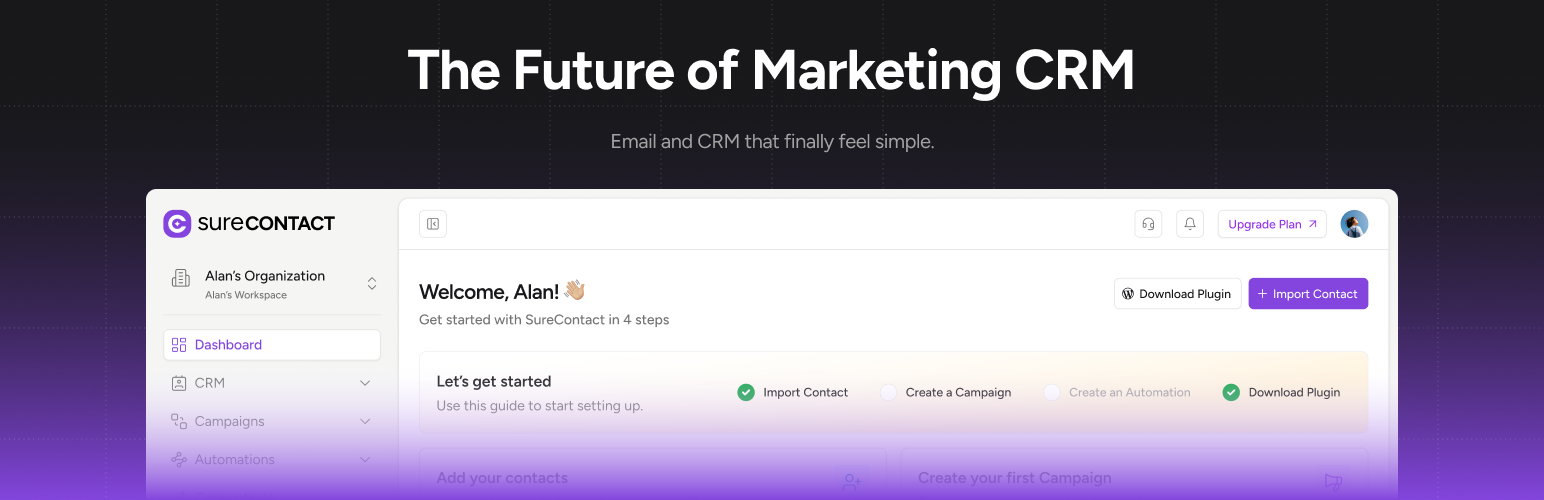Click the Automations sidebar icon
This screenshot has width=1544, height=500.
click(179, 459)
